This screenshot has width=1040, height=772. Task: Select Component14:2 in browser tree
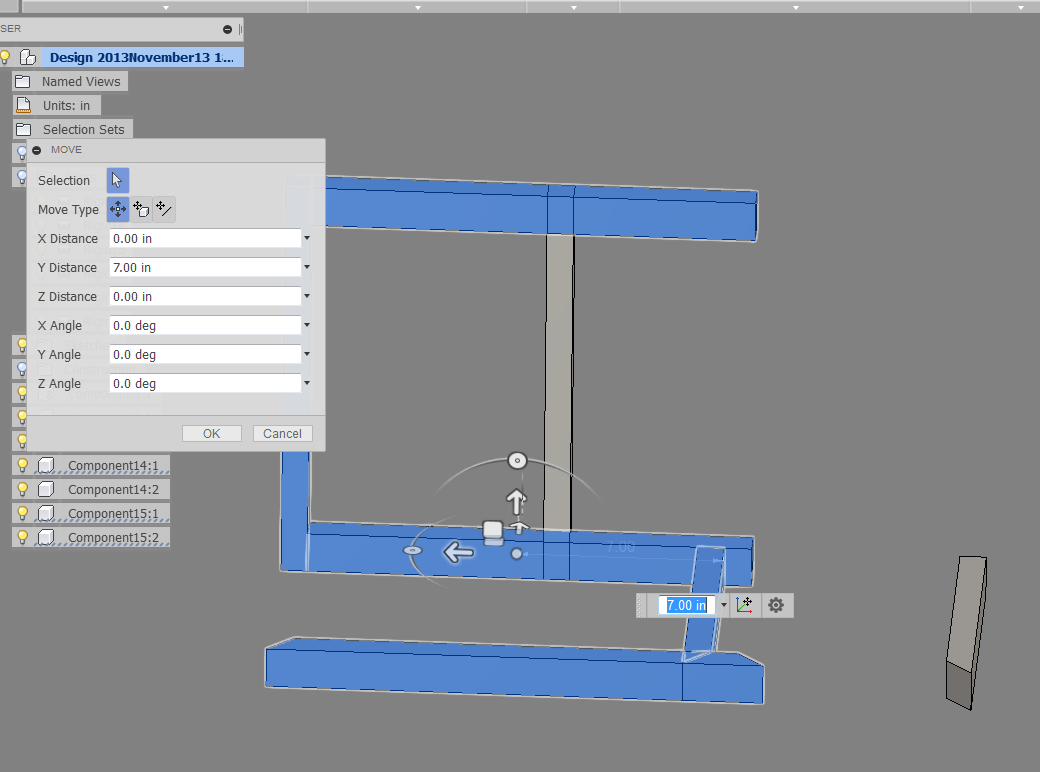[x=113, y=489]
